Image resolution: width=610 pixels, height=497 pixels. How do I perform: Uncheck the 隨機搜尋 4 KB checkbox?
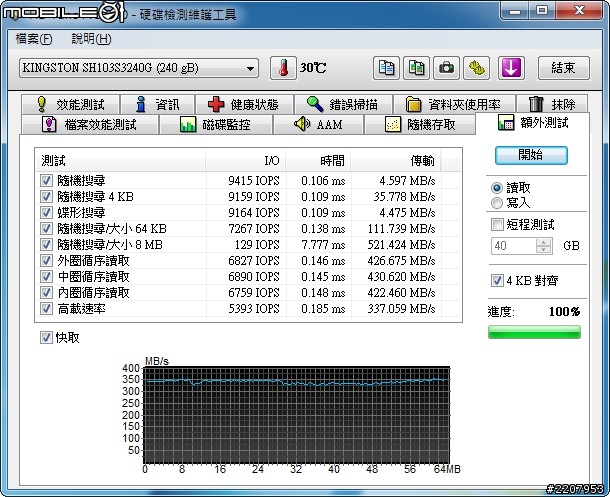point(46,196)
